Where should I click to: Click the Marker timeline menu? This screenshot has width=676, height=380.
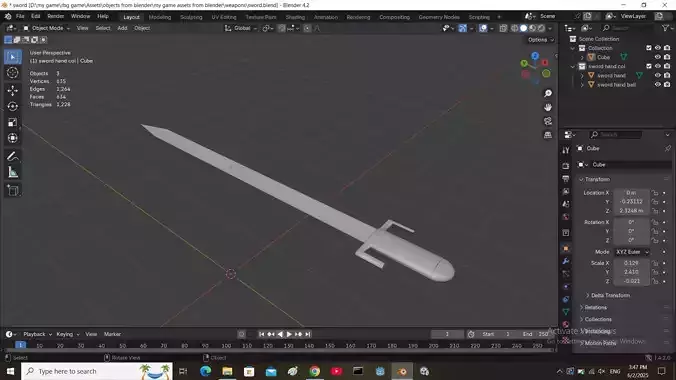[112, 334]
